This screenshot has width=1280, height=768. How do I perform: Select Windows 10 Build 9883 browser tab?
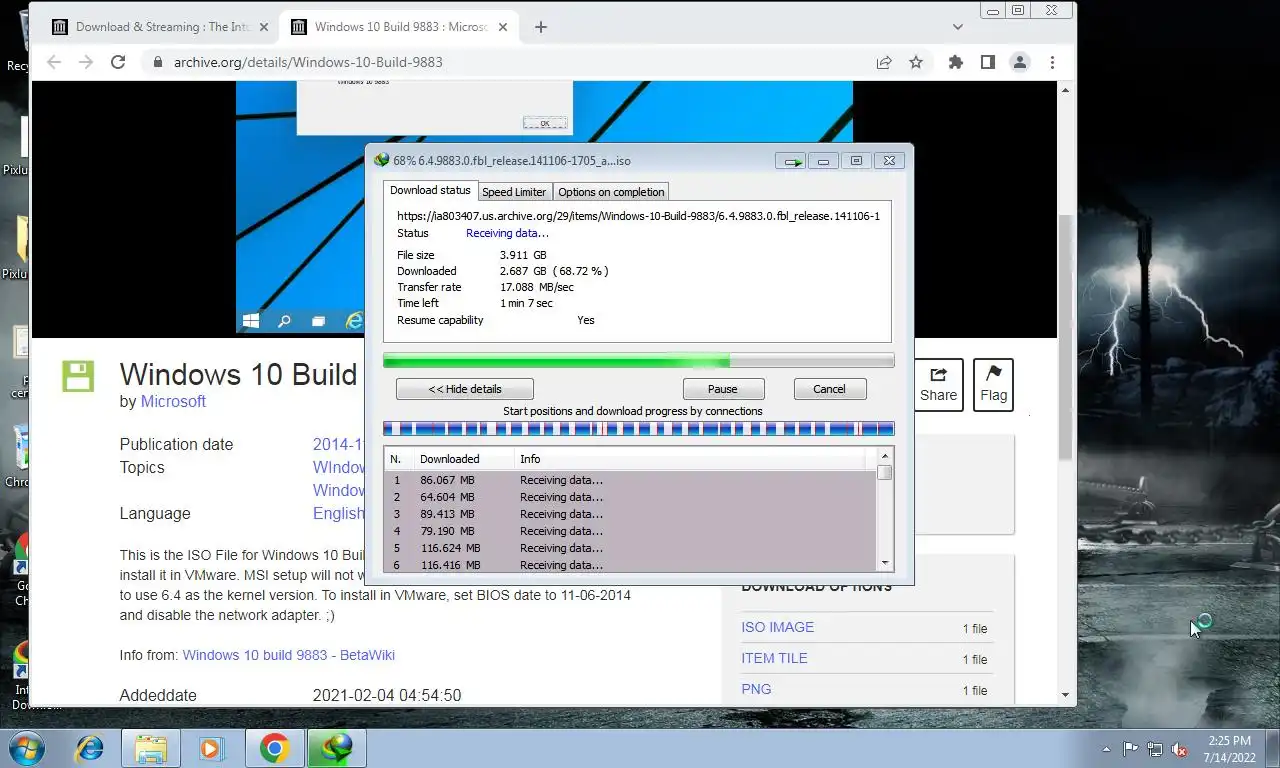(400, 27)
